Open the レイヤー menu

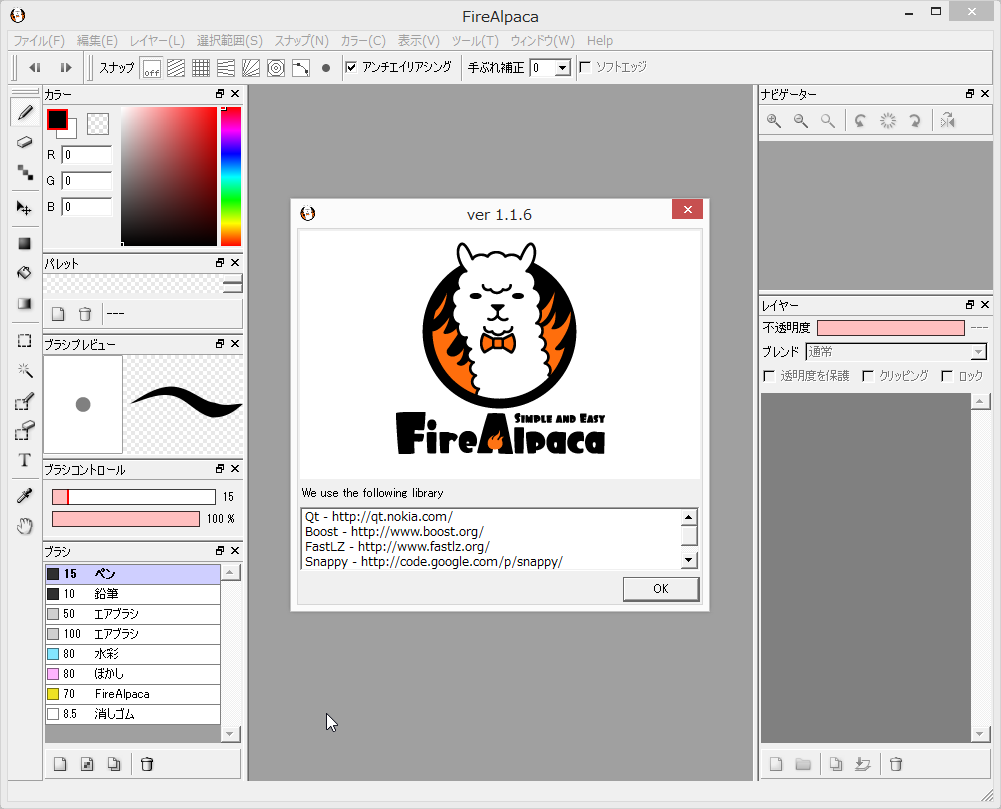(x=156, y=40)
